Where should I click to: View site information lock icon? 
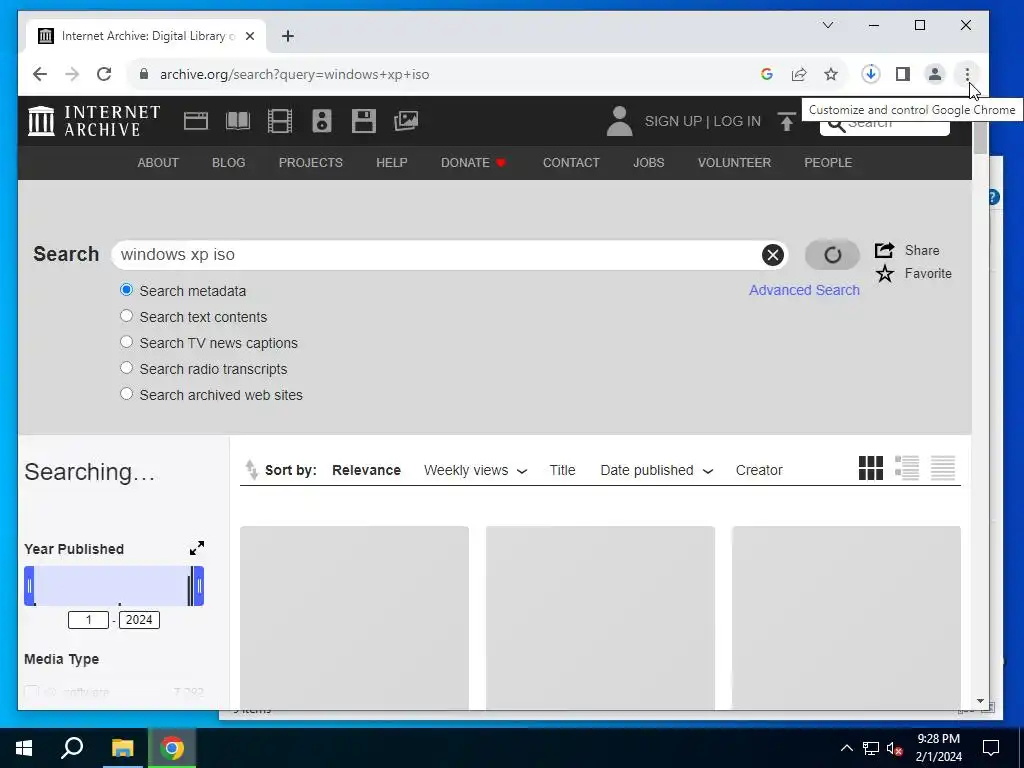[x=144, y=74]
